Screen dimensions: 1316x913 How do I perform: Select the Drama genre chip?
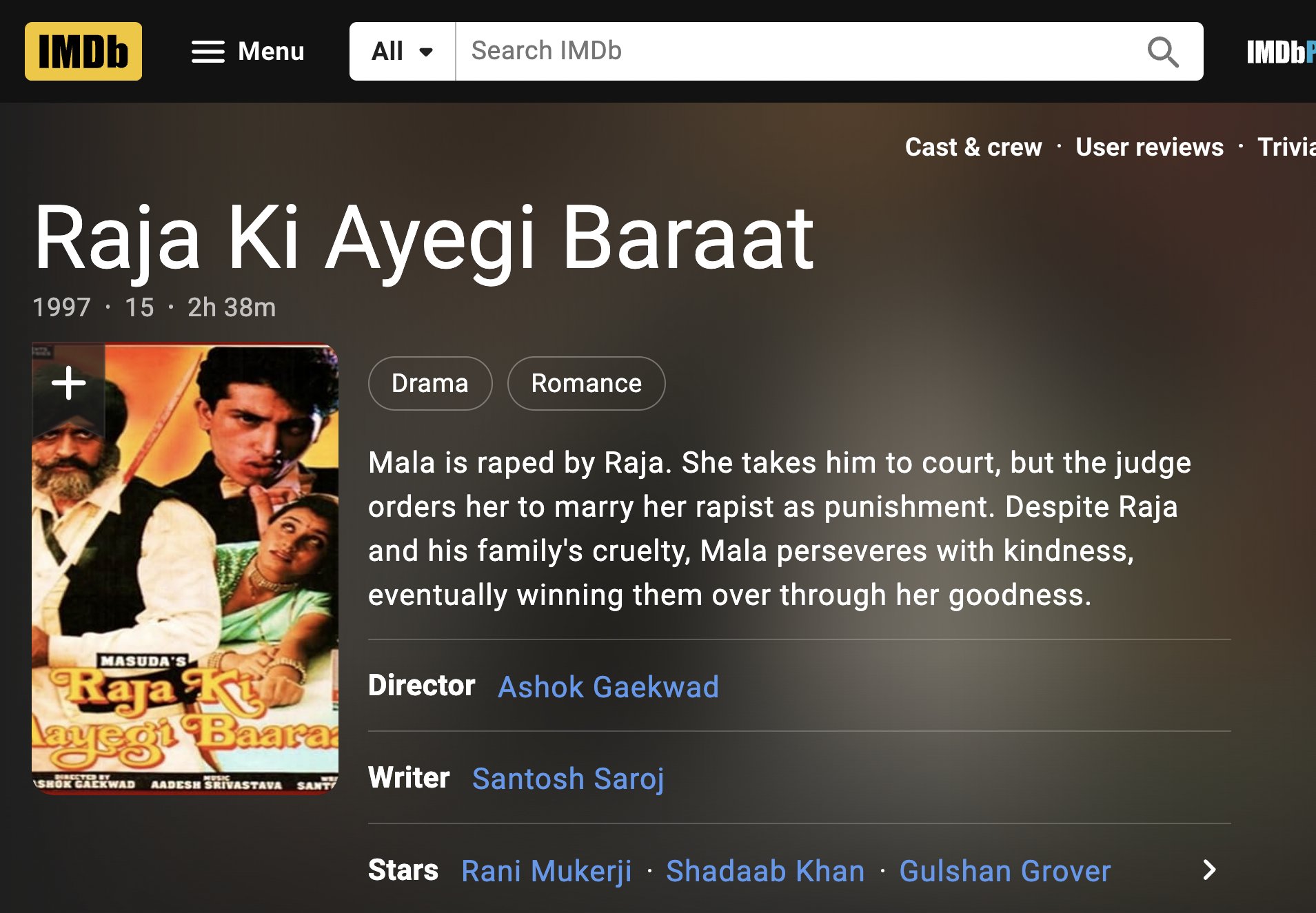[x=429, y=383]
